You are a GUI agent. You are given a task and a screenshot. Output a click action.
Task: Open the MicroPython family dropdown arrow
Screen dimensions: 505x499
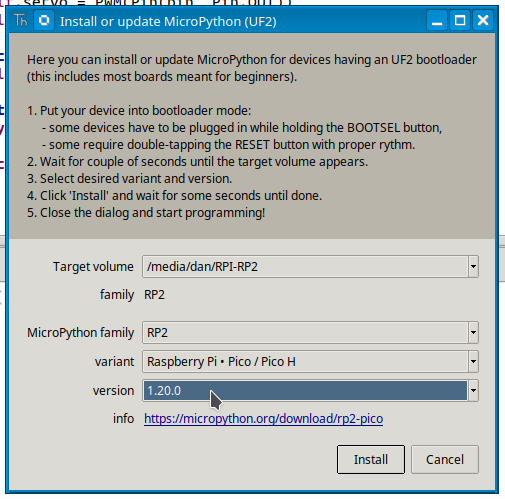tap(473, 332)
